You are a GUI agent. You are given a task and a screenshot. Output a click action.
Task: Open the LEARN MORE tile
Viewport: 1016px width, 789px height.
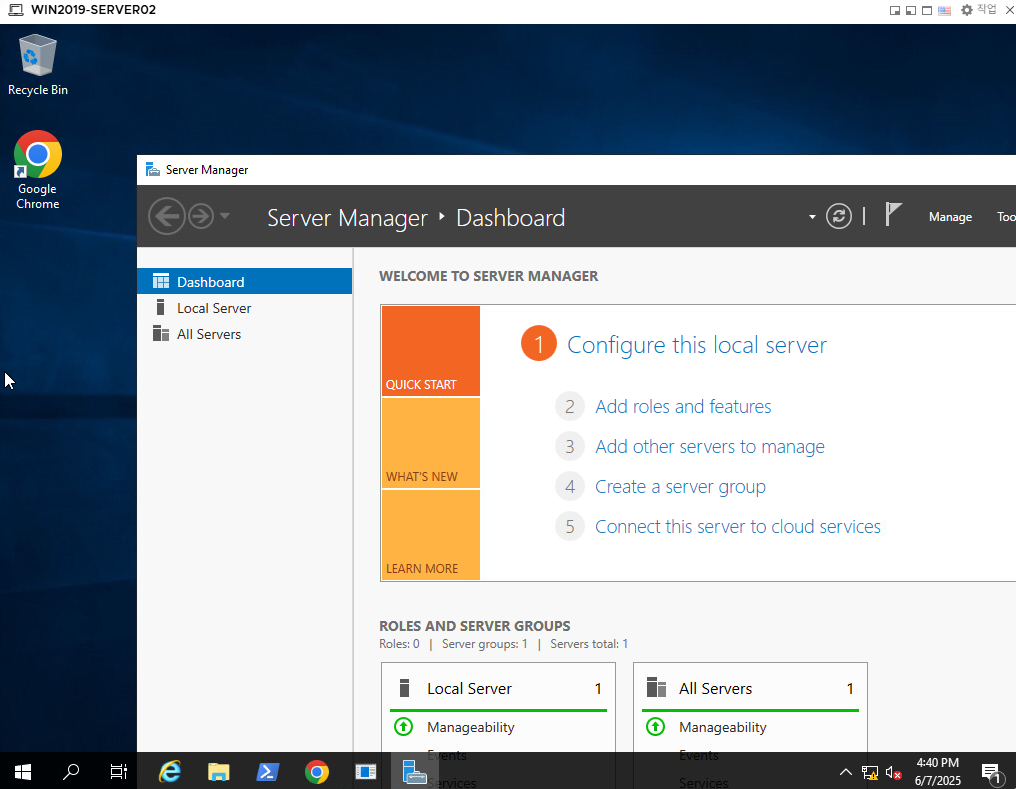pyautogui.click(x=431, y=535)
